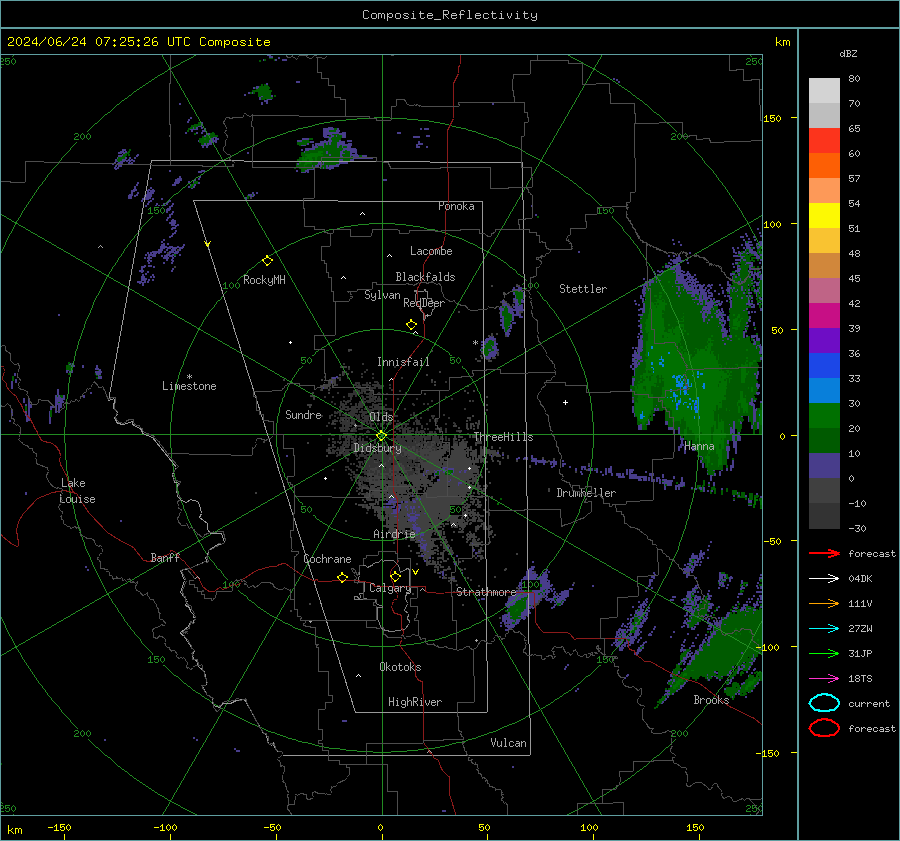Click the red forecast ellipse in the legend

pyautogui.click(x=824, y=728)
